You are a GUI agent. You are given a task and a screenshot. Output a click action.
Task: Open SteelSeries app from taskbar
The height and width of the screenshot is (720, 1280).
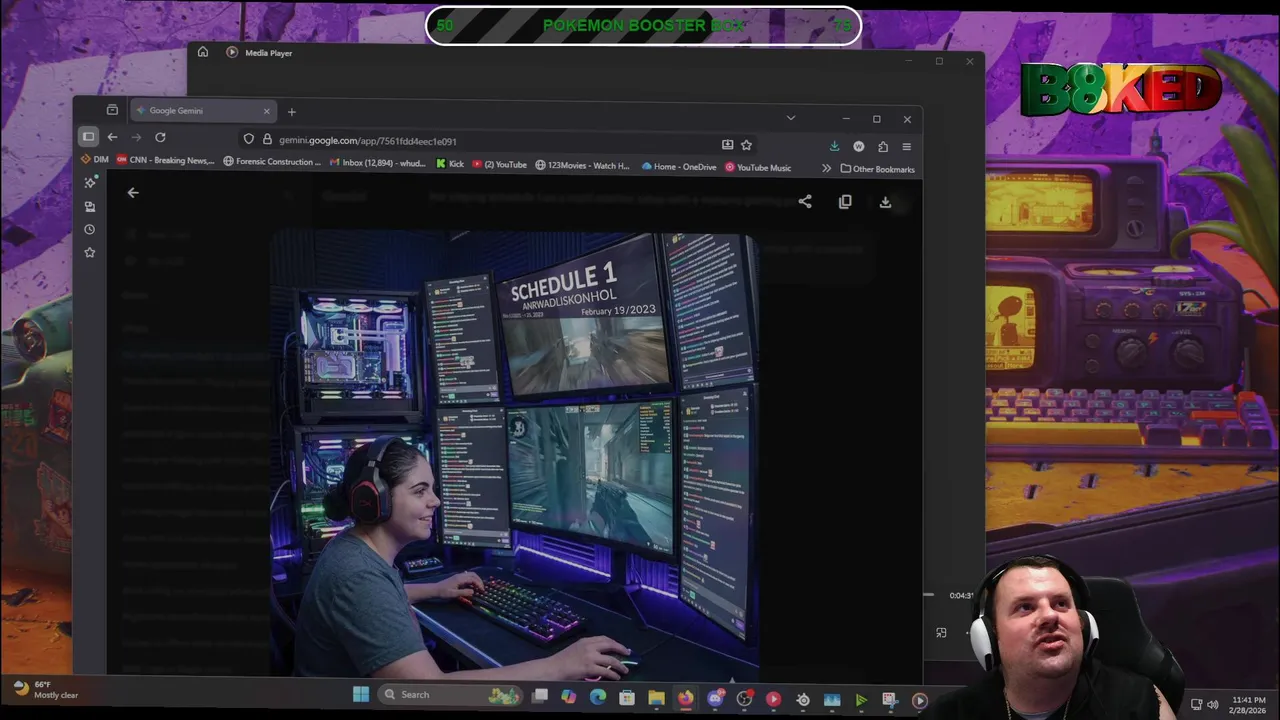[x=803, y=701]
